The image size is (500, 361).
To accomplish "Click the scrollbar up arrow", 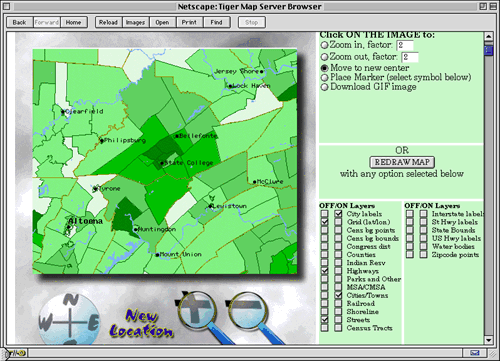I will coord(488,36).
